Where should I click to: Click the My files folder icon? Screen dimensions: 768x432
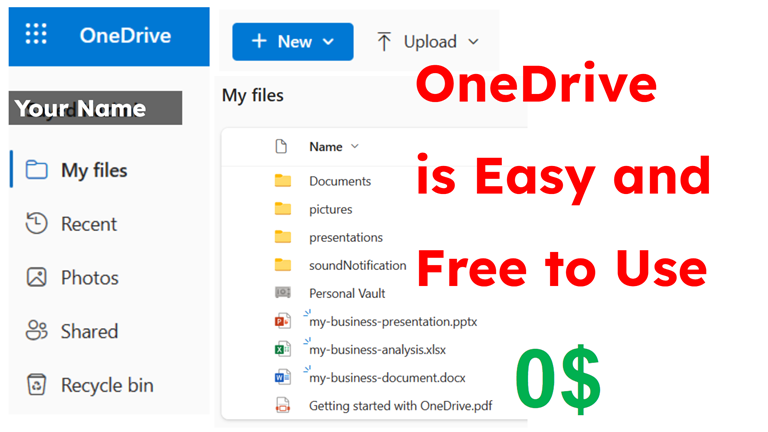pos(36,170)
